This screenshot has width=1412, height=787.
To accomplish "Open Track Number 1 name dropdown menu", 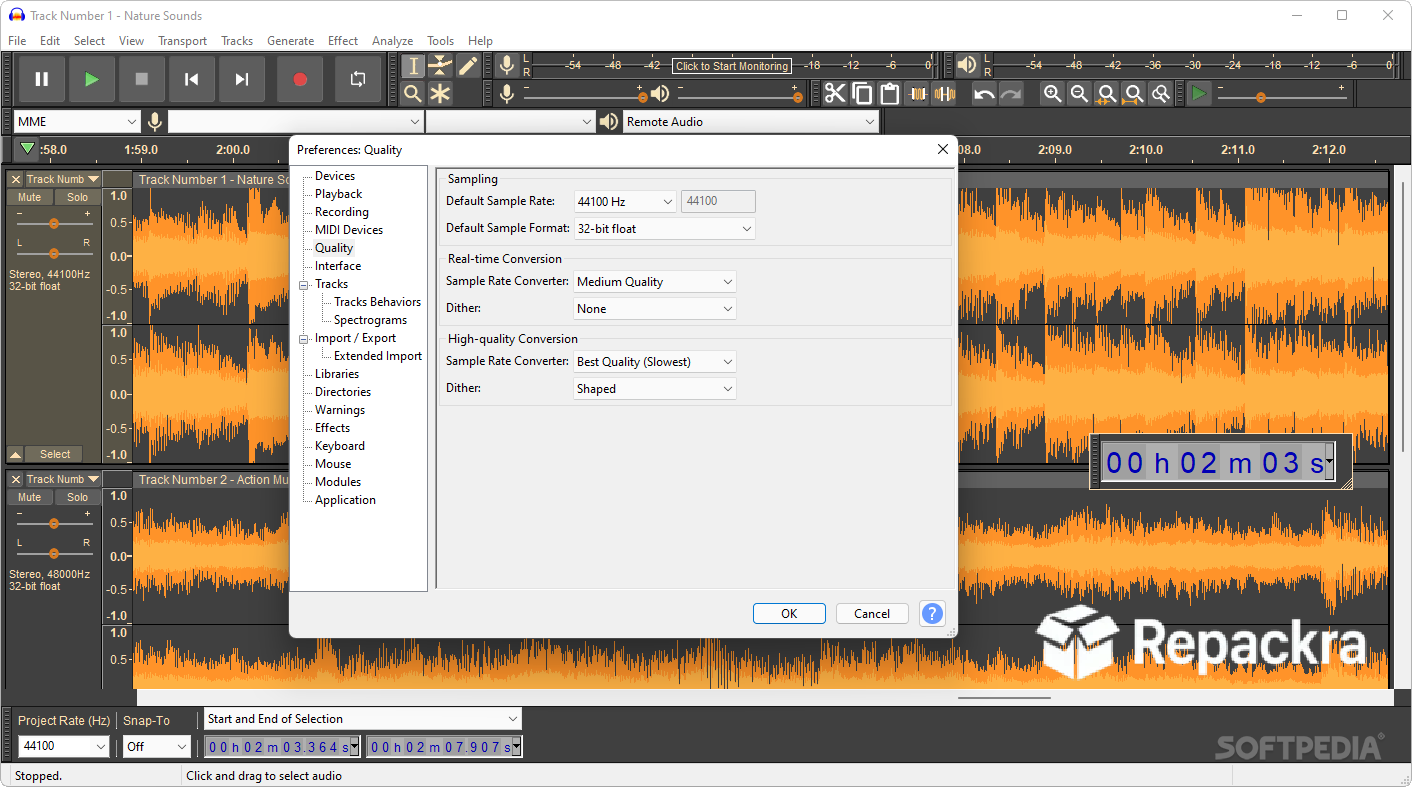I will pos(63,180).
